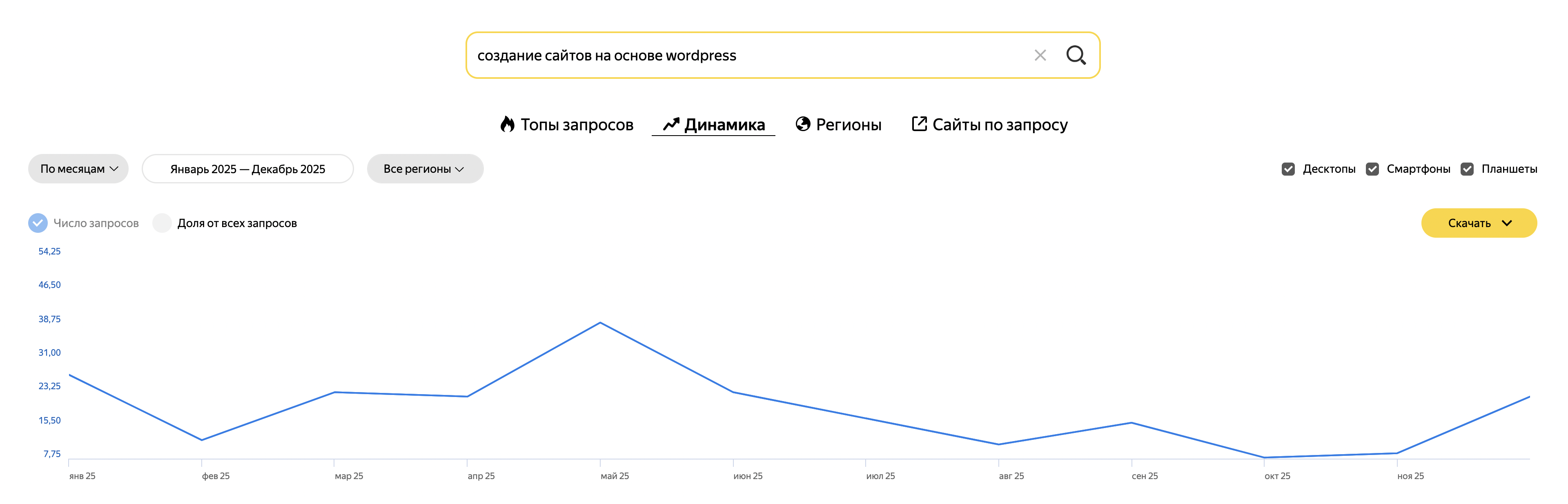Click the trend arrow icon by Динамика
1568x504 pixels.
point(671,124)
